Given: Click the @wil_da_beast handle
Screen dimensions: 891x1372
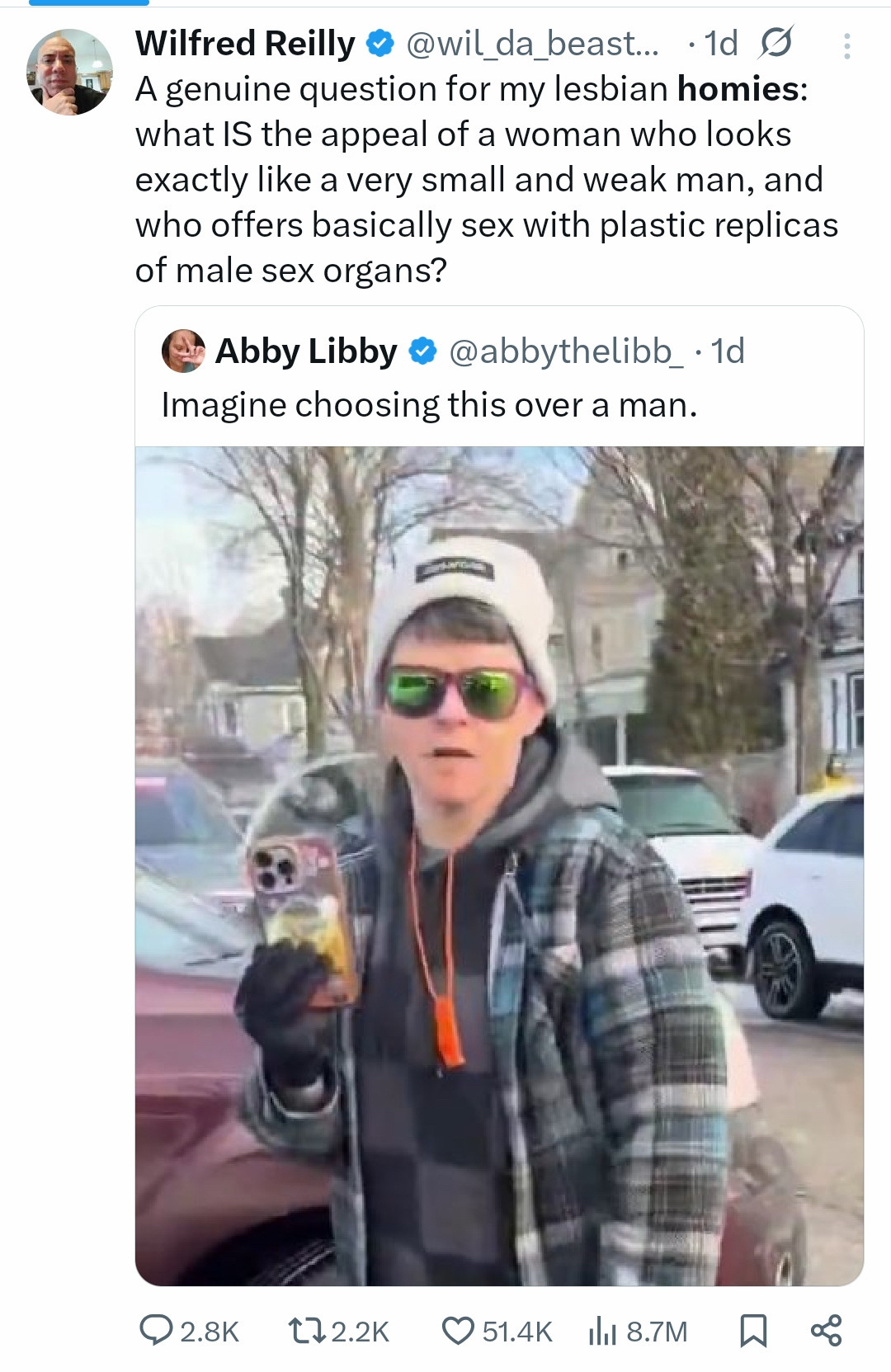Looking at the screenshot, I should click(532, 43).
